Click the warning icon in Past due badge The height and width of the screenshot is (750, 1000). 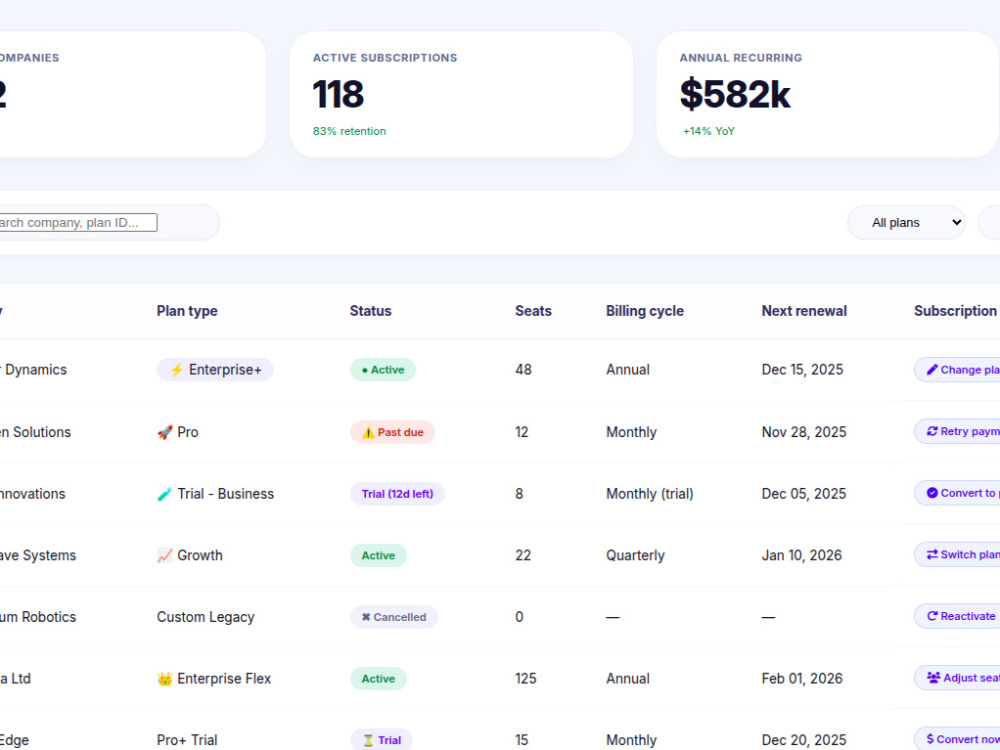pyautogui.click(x=368, y=432)
